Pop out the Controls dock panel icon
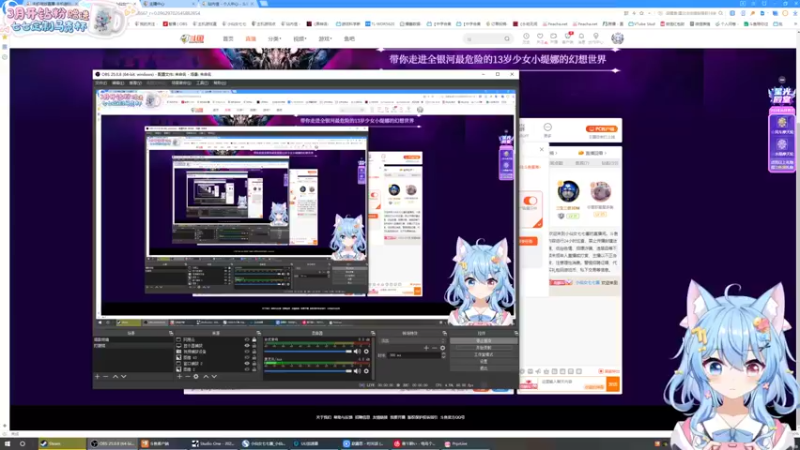 click(516, 333)
